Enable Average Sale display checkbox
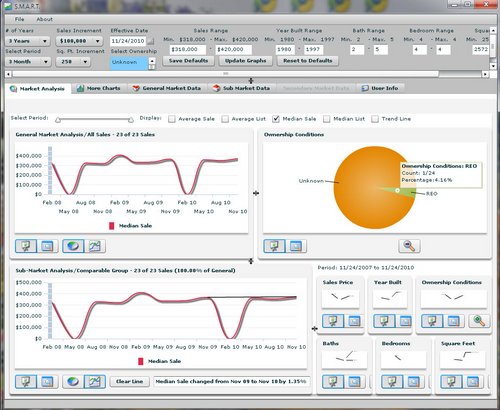 coord(172,119)
